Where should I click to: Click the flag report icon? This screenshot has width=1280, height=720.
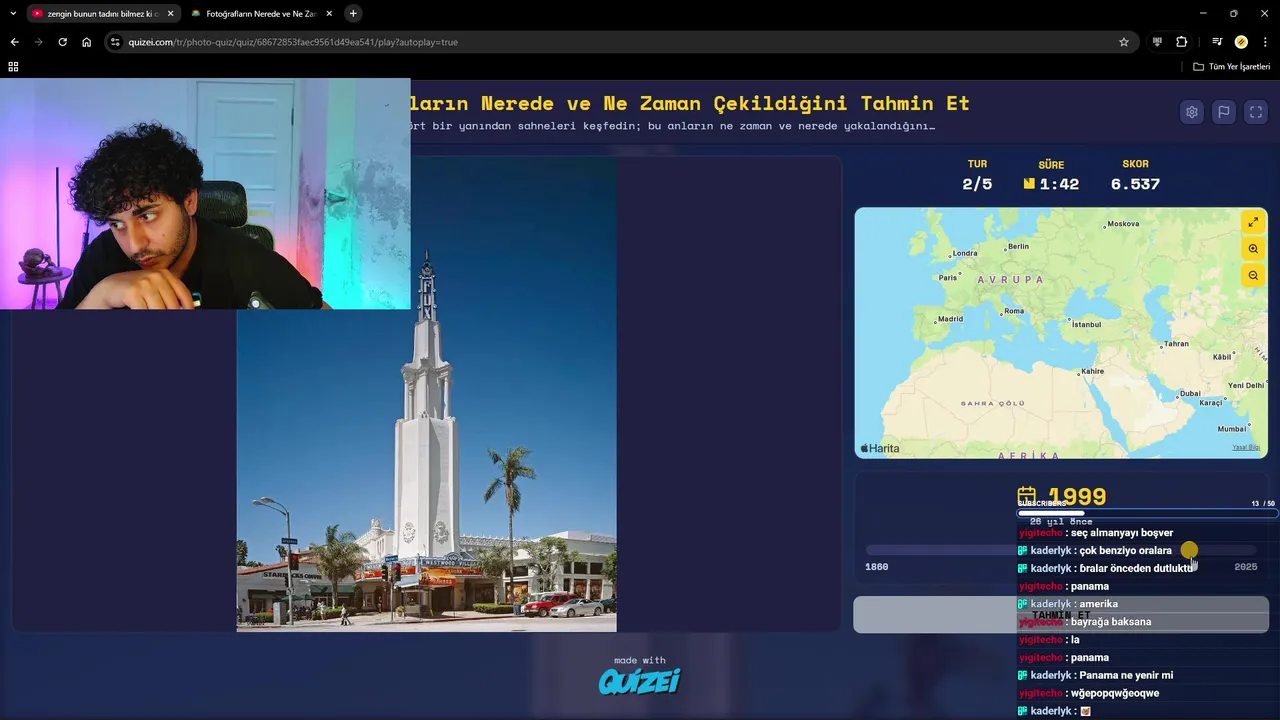coord(1223,112)
